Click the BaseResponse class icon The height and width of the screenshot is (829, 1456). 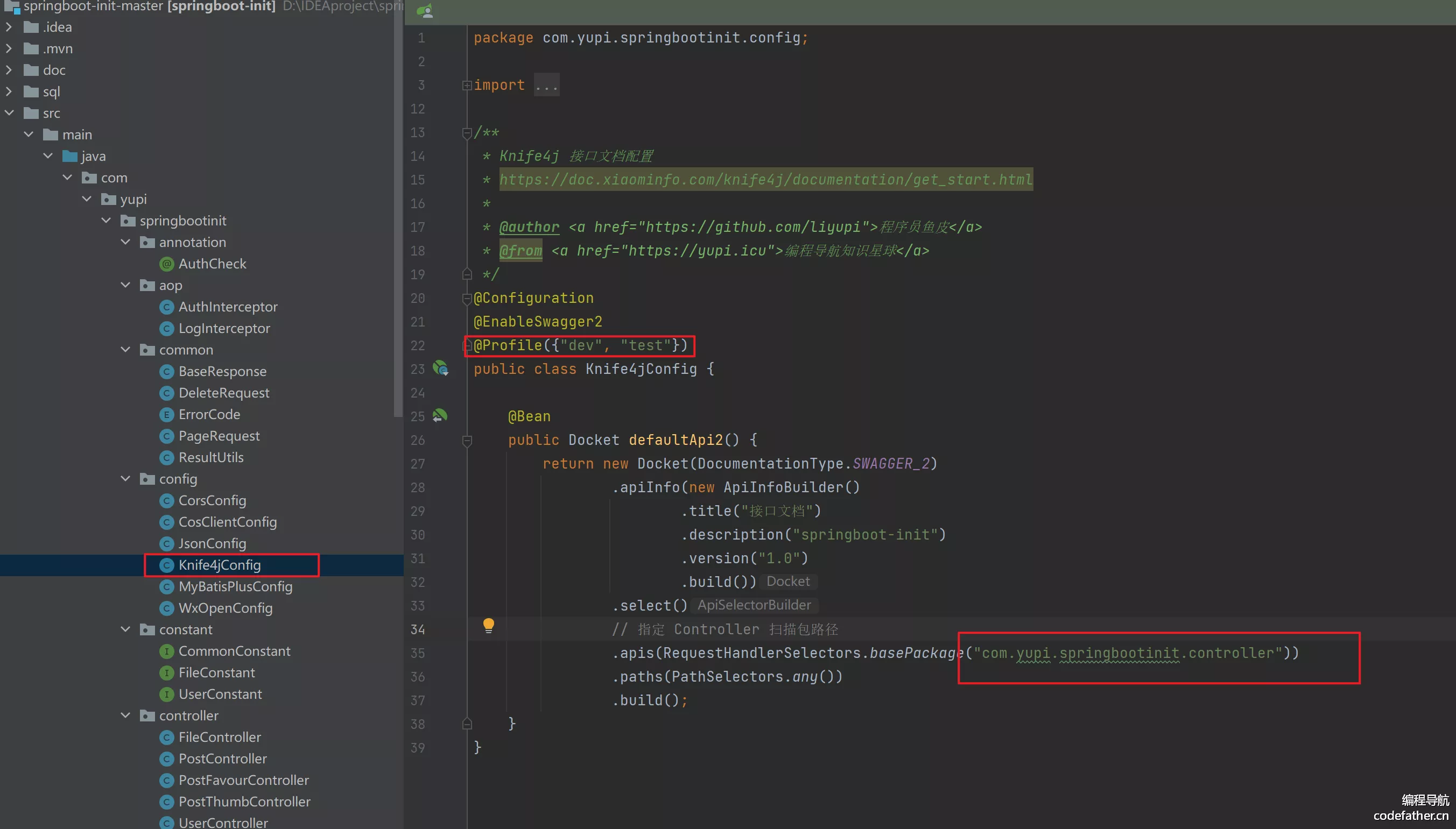click(166, 371)
